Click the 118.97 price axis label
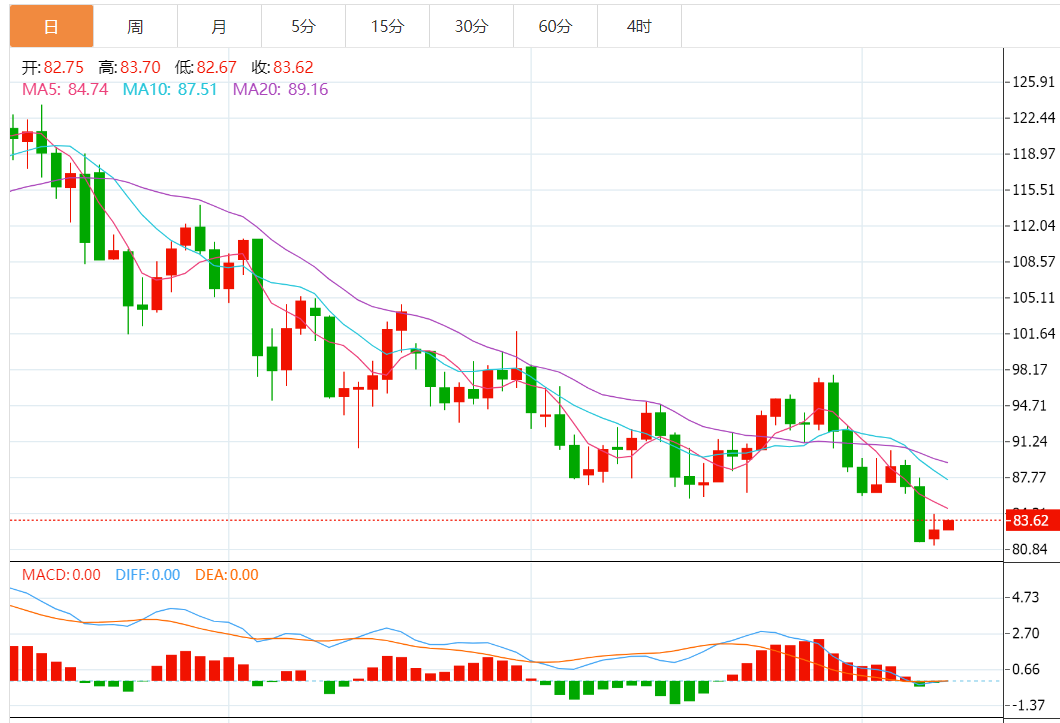The height and width of the screenshot is (723, 1060). [1034, 154]
